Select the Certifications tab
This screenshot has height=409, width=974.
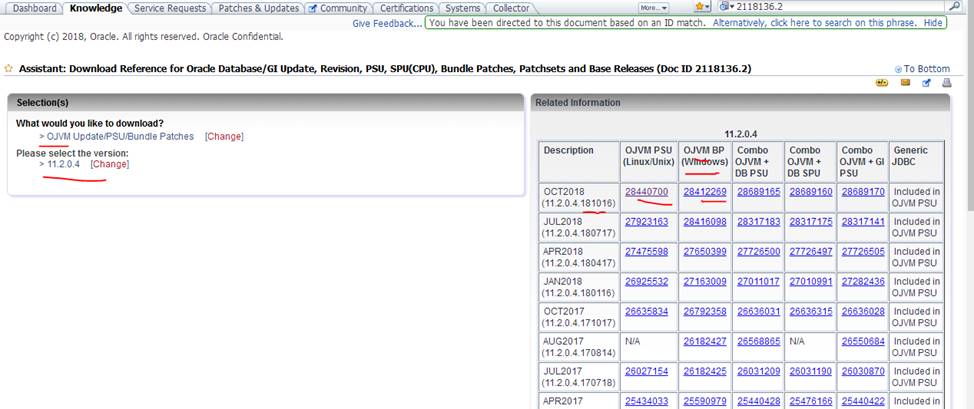coord(406,8)
